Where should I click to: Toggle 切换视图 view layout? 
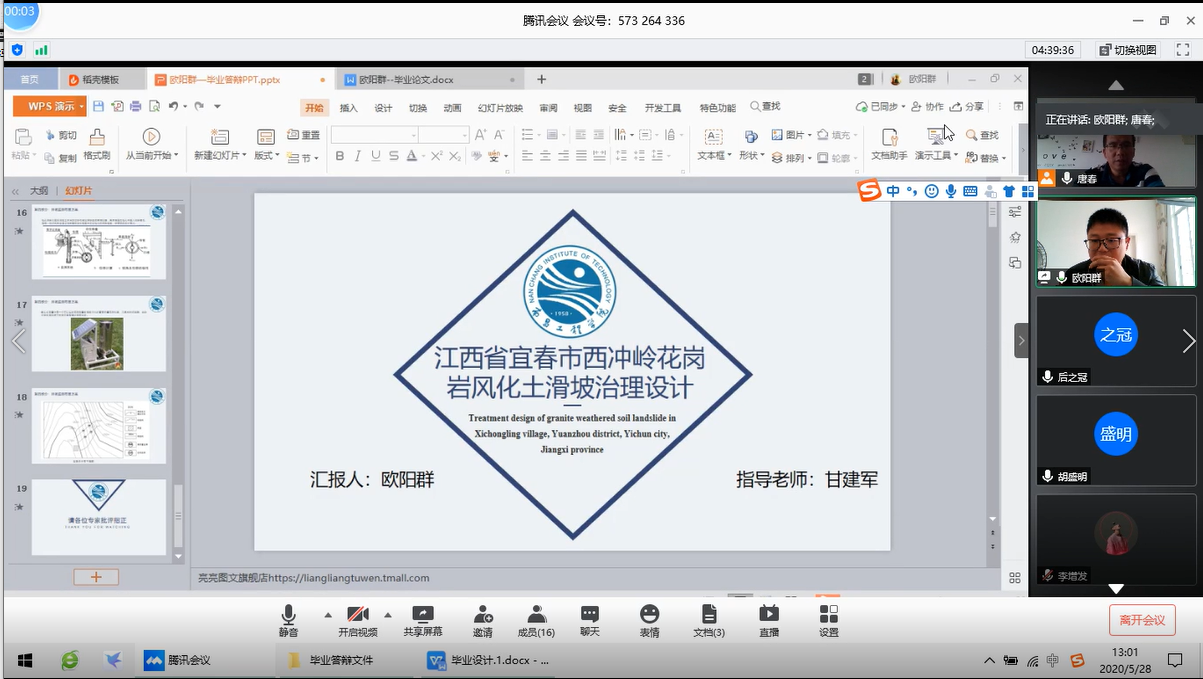(1128, 50)
